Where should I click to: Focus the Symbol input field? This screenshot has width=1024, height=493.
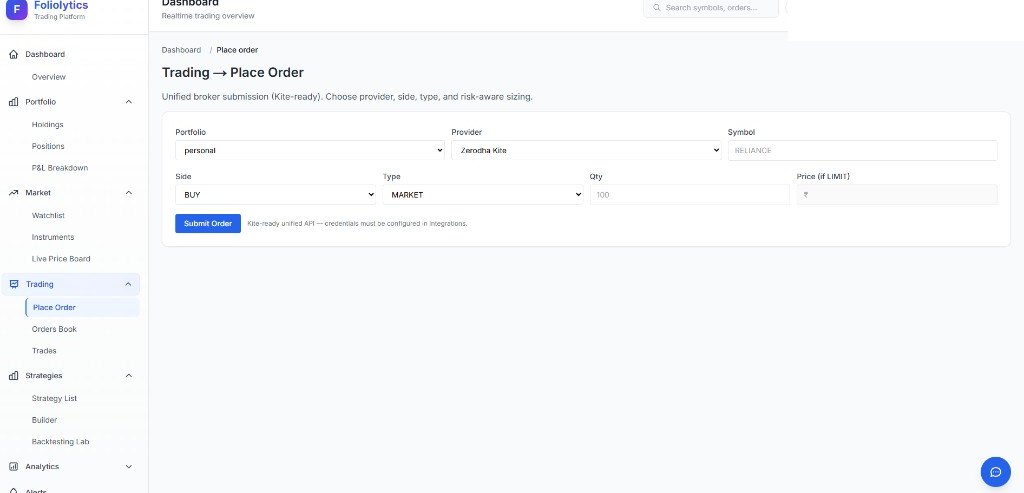coord(863,150)
